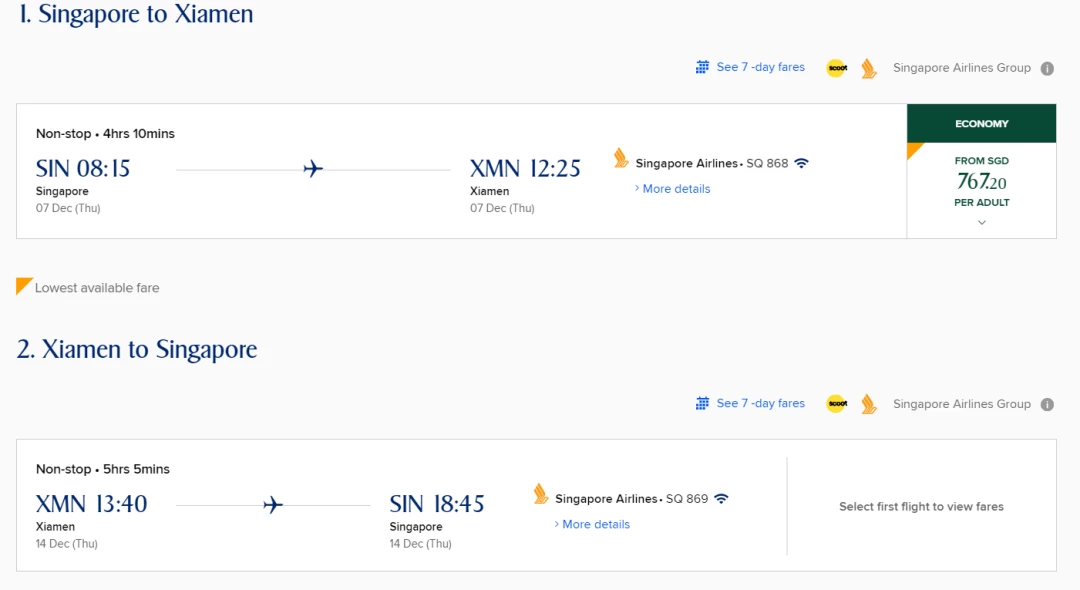
Task: Click the orange Lowest available fare marker
Action: click(24, 286)
